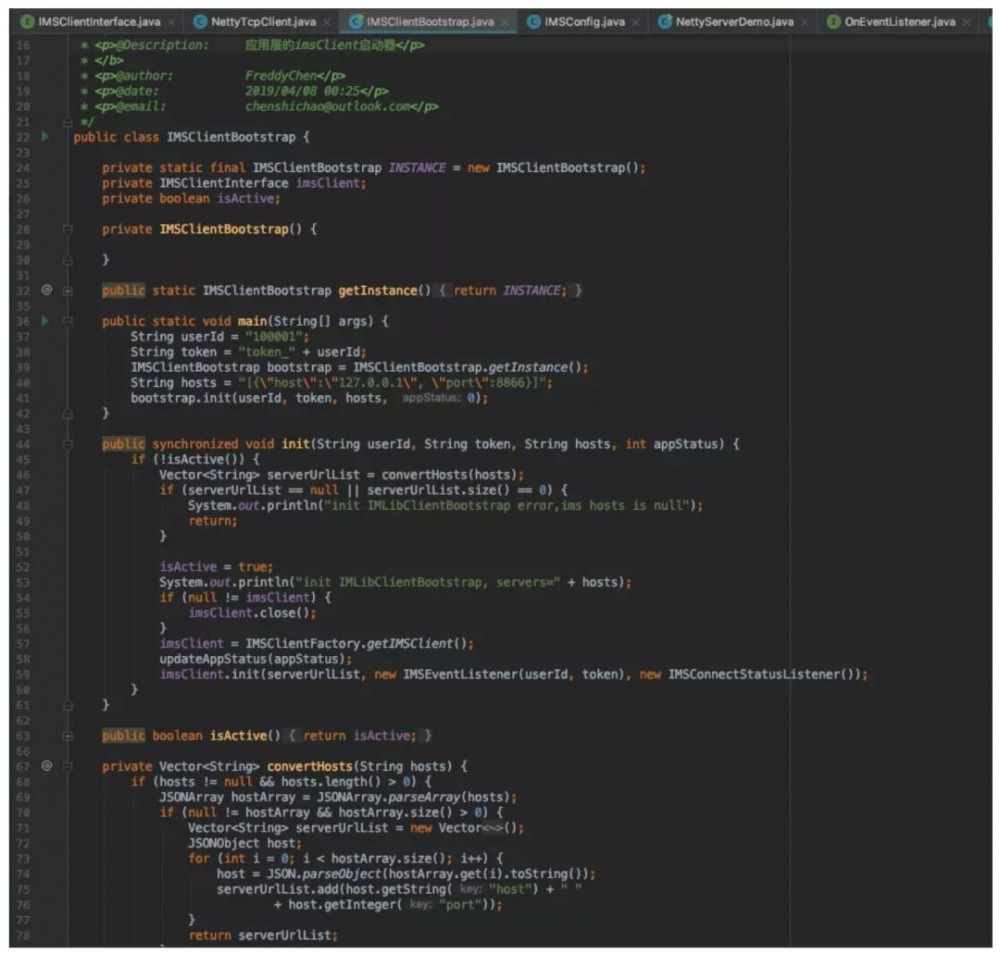1000x953 pixels.
Task: Click the gutter annotation icon beside convertHosts
Action: click(x=47, y=765)
